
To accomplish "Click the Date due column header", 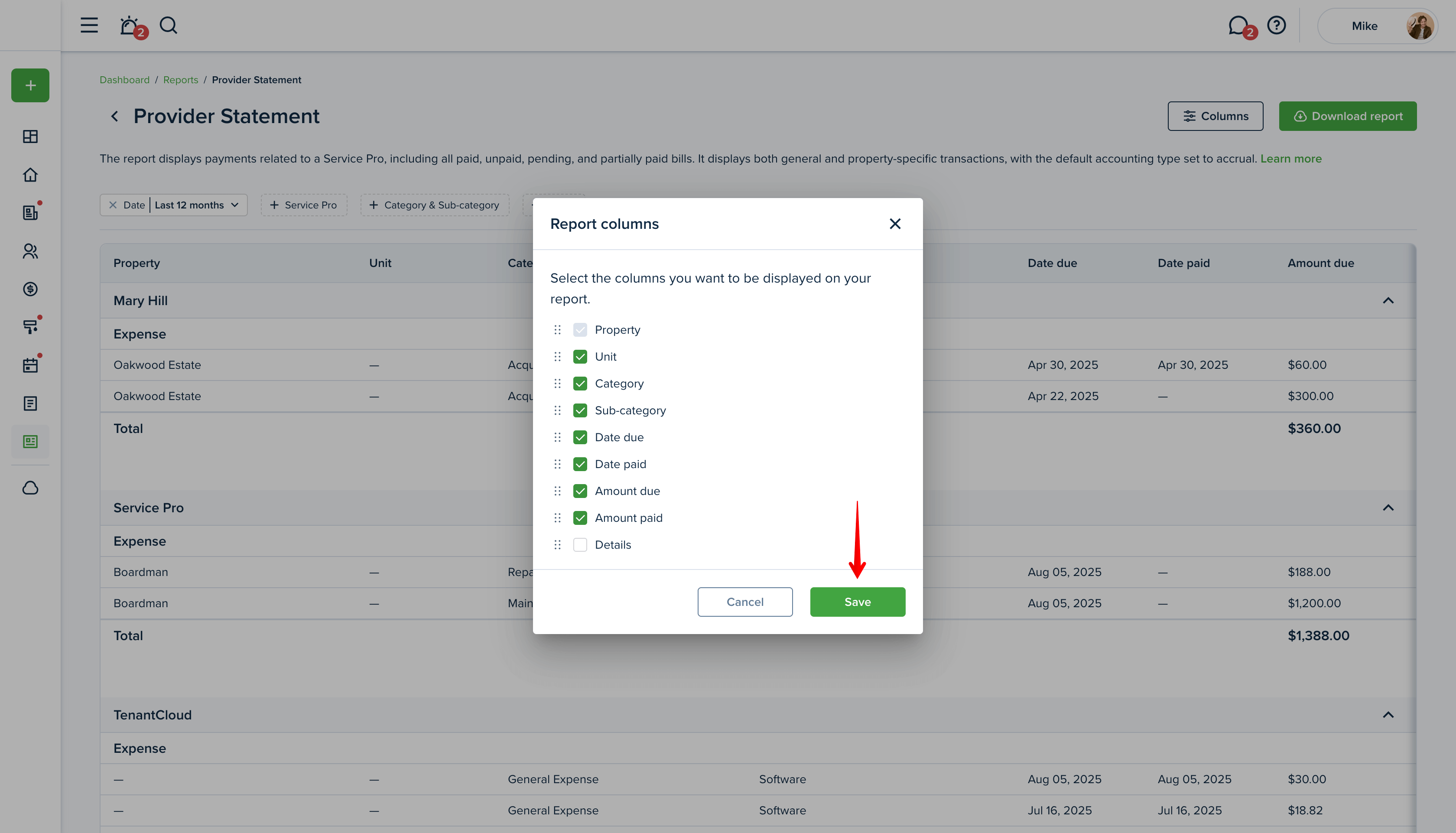I will [1052, 263].
